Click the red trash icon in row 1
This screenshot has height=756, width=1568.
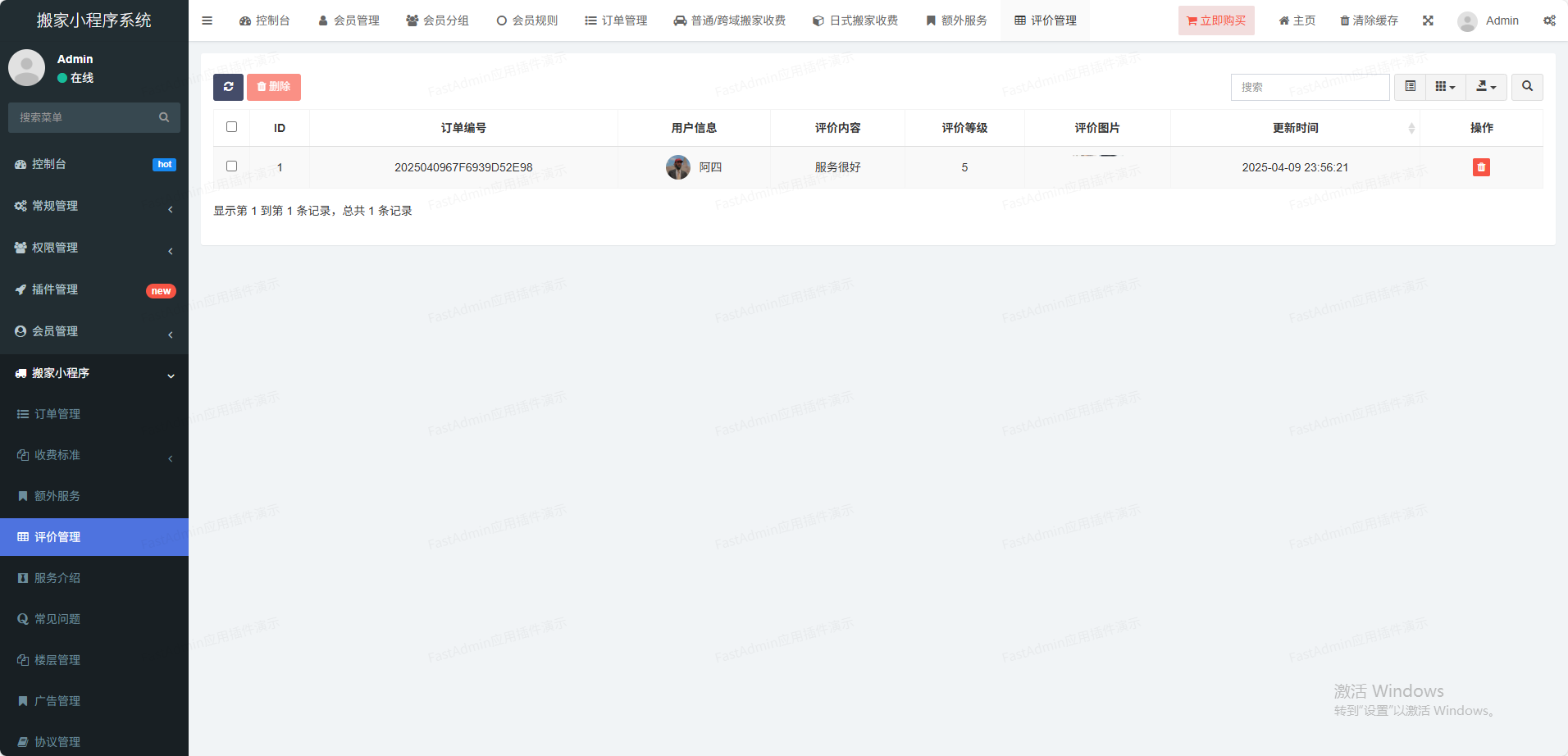[x=1480, y=167]
